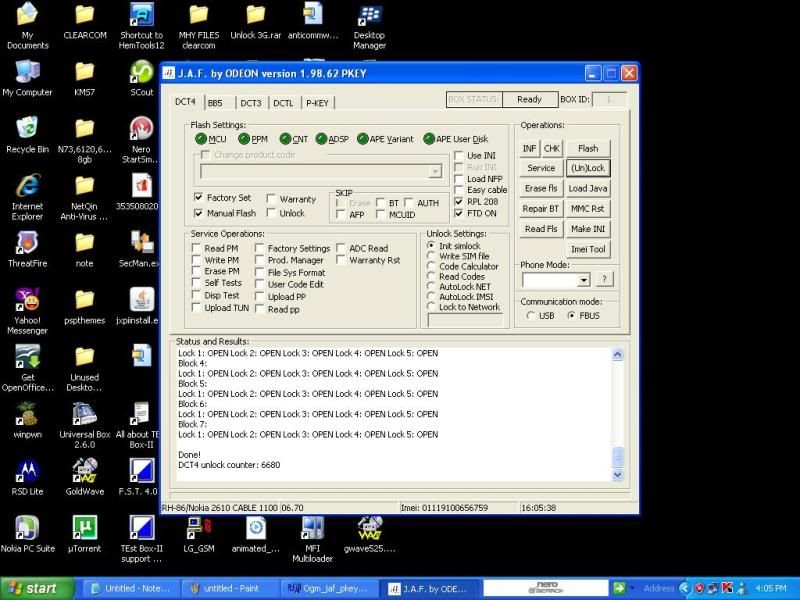Open the Windows start menu
The image size is (800, 600).
(36, 589)
